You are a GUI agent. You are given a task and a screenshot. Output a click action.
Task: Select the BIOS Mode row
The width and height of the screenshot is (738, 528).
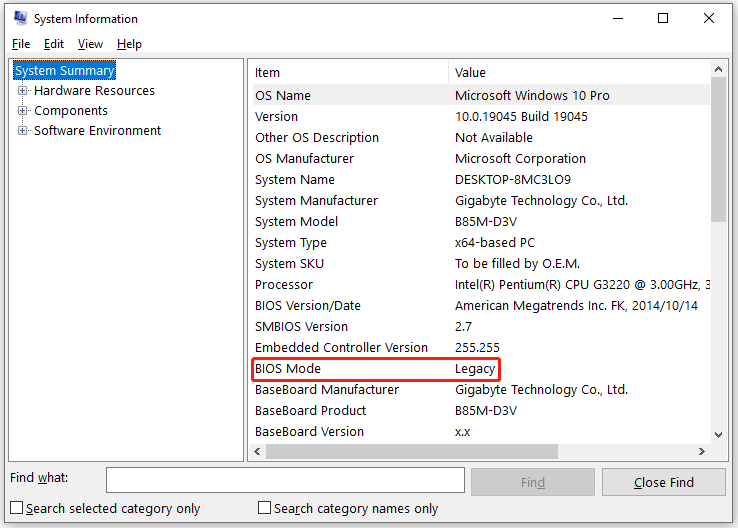pyautogui.click(x=374, y=369)
